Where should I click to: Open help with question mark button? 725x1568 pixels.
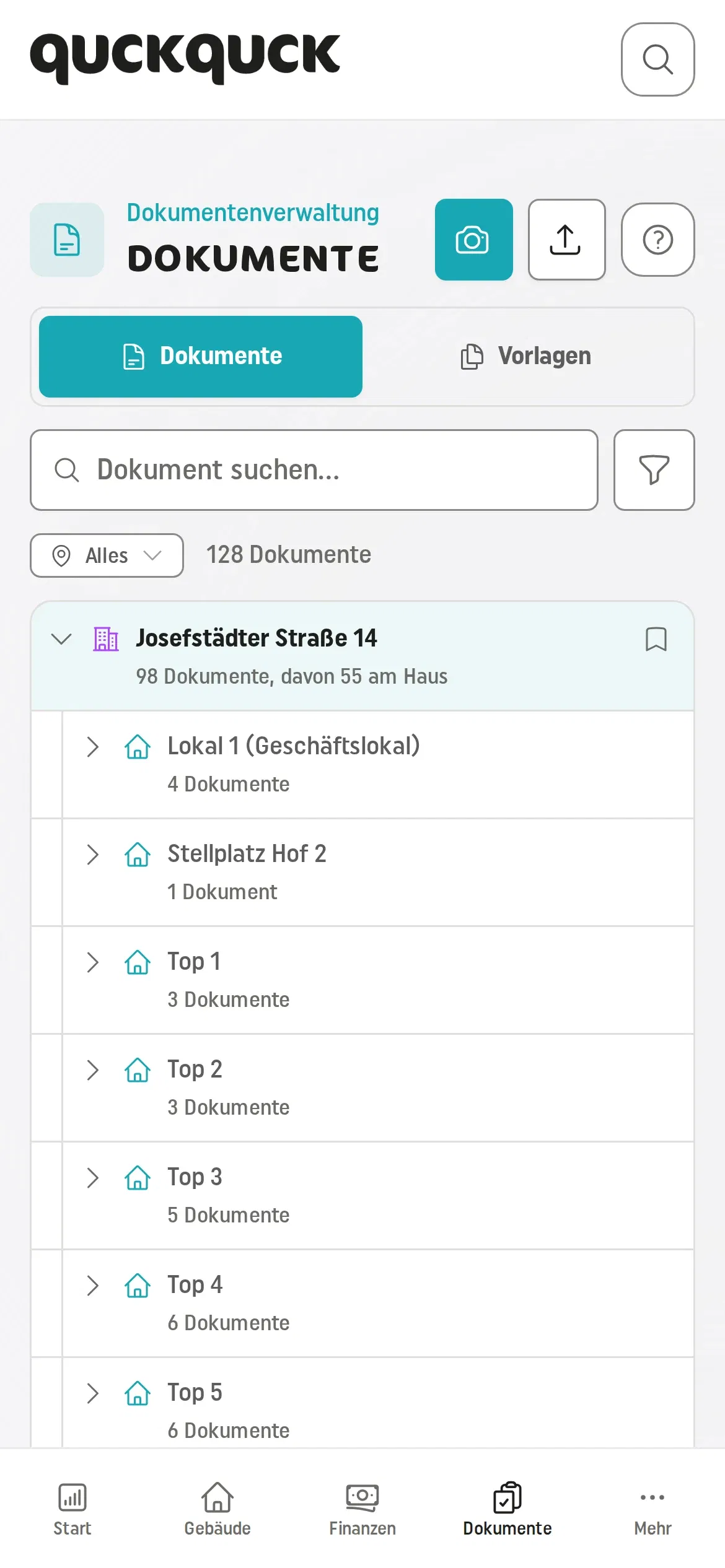(x=657, y=240)
